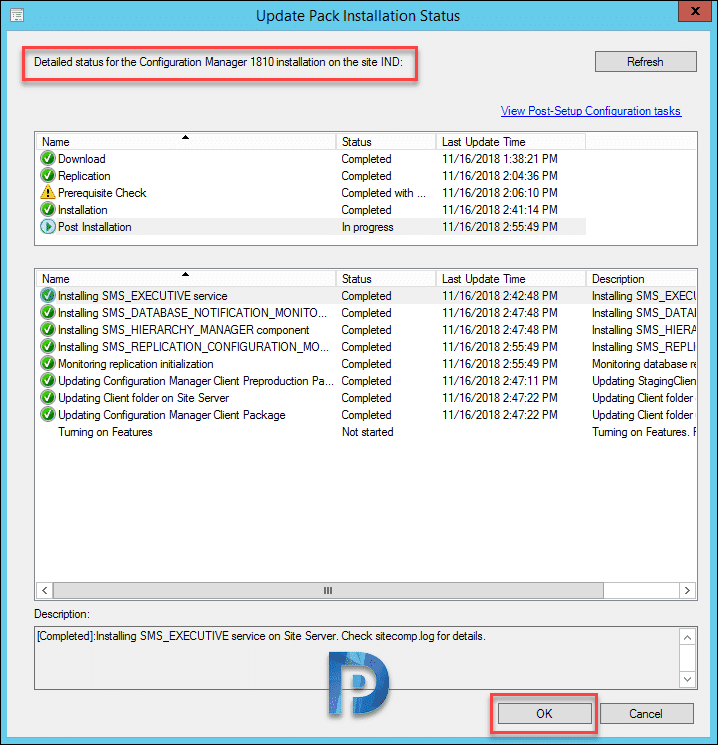Click the Cancel button
Viewport: 718px width, 745px height.
(646, 714)
